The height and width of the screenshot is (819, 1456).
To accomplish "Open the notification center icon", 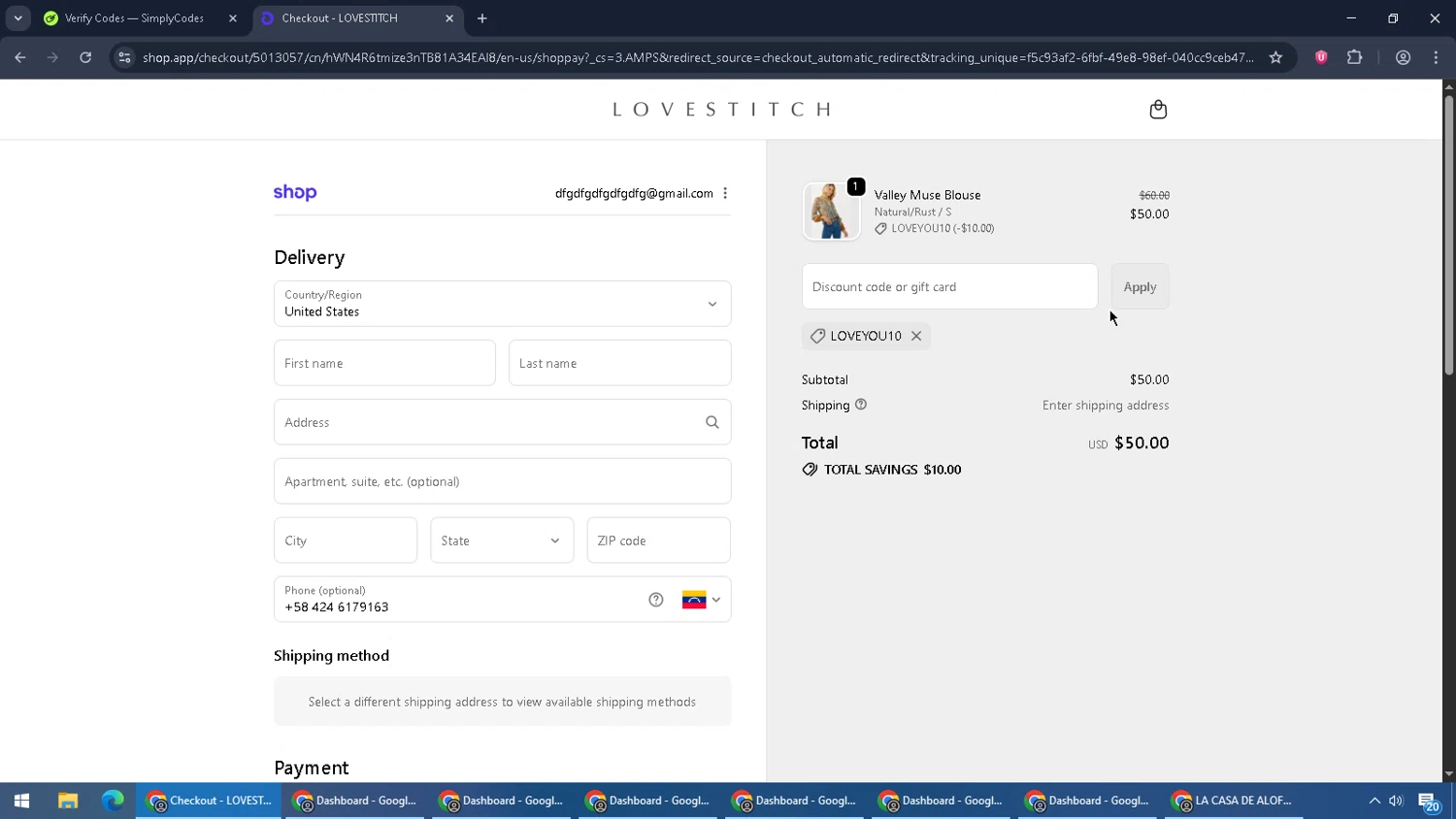I will click(x=1429, y=802).
